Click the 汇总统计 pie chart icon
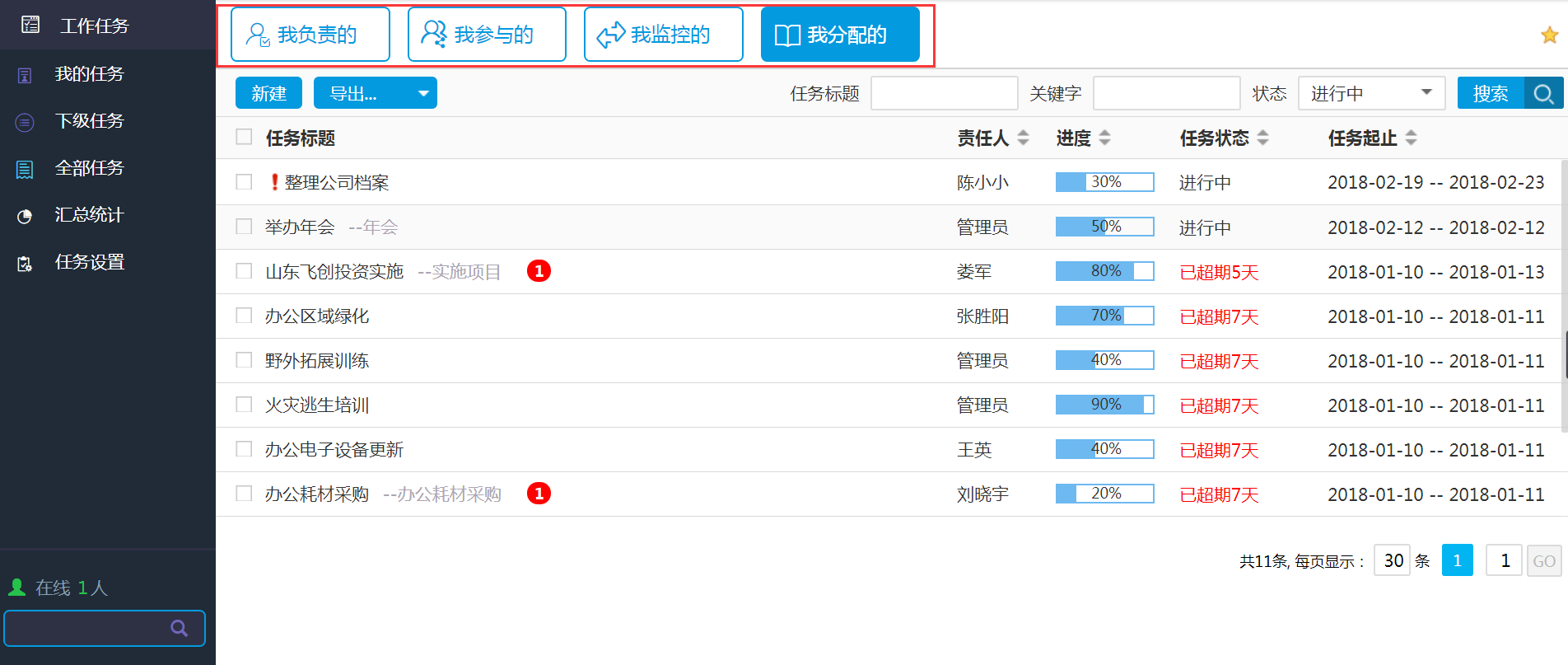Screen dimensions: 1568x665 click(x=25, y=216)
